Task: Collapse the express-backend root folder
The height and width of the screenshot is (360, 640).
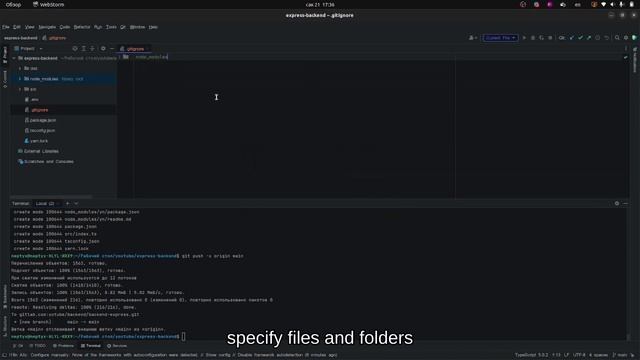Action: 14,58
